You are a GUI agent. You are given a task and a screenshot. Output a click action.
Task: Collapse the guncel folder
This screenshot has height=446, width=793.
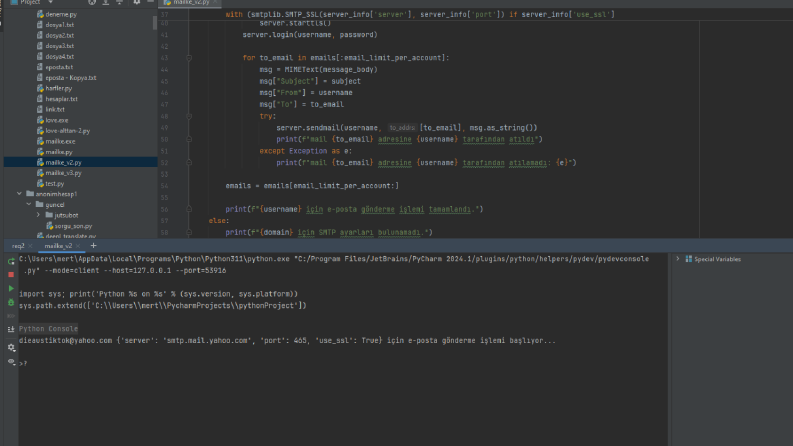[x=29, y=204]
